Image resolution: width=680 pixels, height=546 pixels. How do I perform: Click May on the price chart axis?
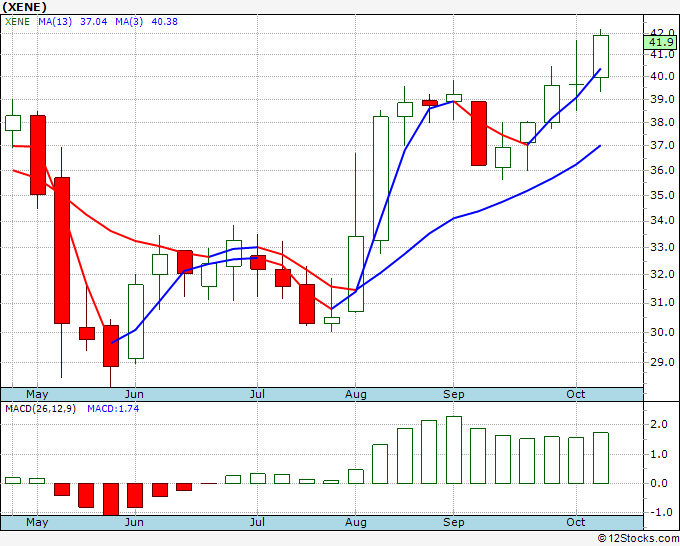(37, 394)
